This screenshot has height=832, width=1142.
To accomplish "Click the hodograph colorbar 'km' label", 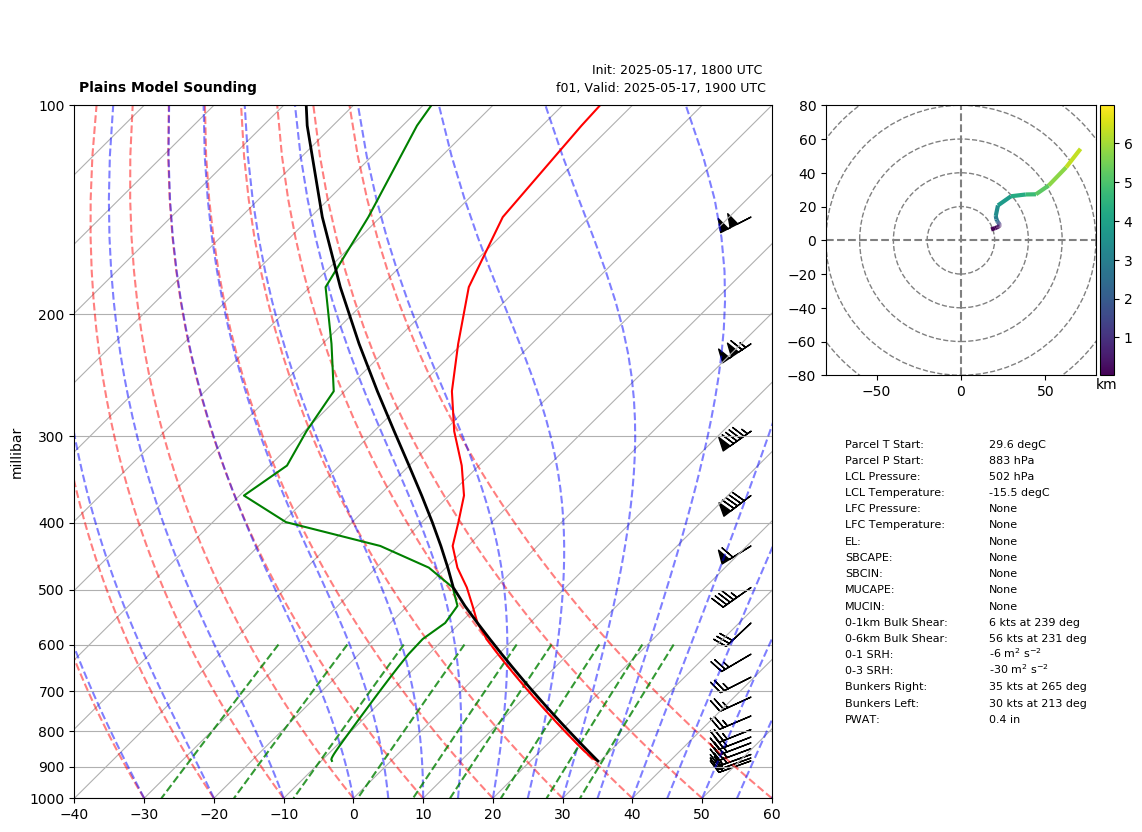I will click(x=1106, y=384).
